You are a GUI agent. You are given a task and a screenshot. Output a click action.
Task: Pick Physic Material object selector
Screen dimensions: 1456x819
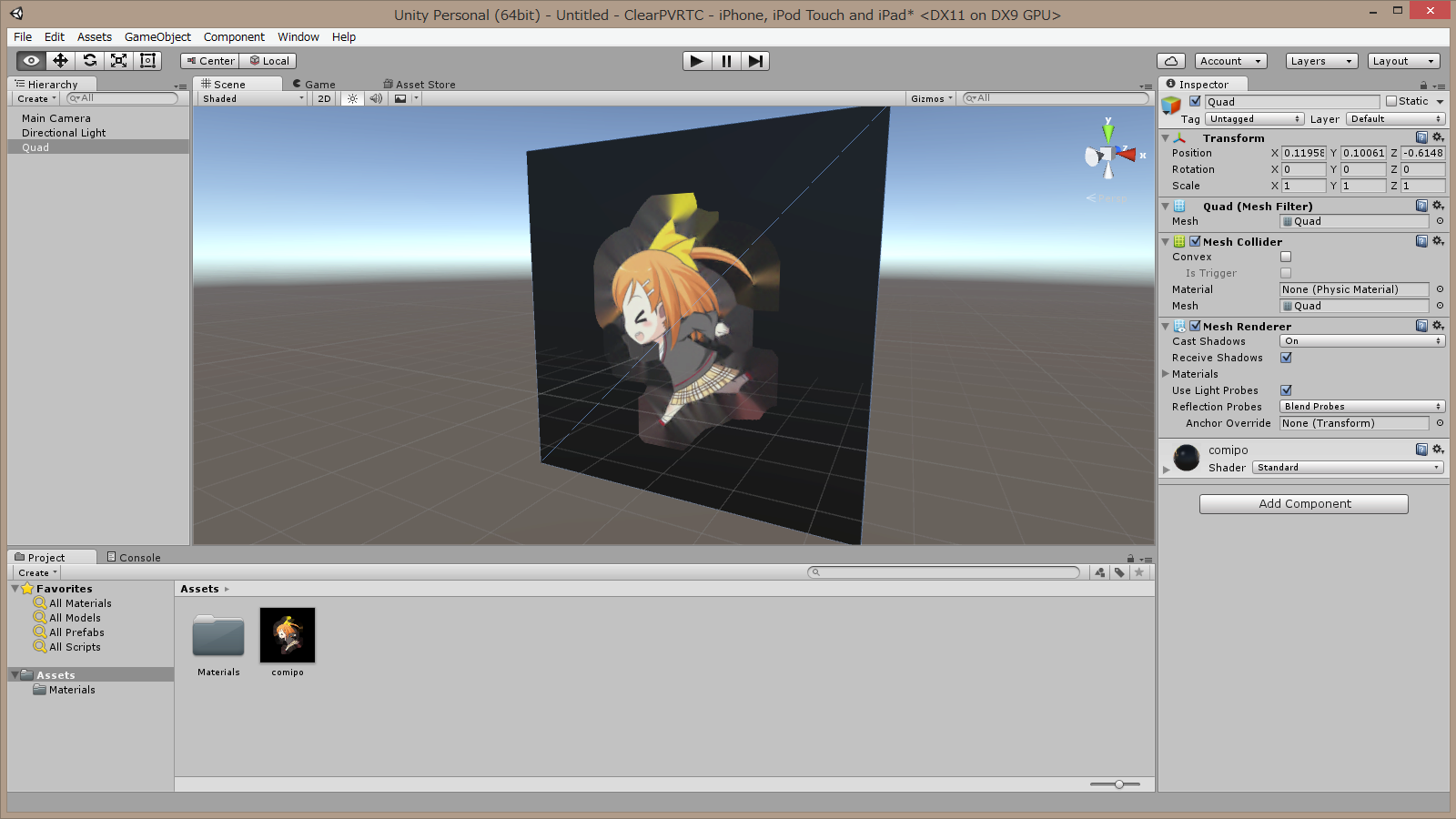coord(1440,289)
